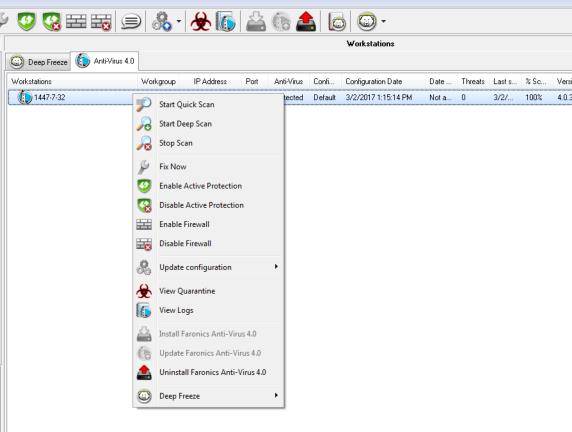572x432 pixels.
Task: Click the magnifier icon beside Stop Scan
Action: pyautogui.click(x=144, y=143)
